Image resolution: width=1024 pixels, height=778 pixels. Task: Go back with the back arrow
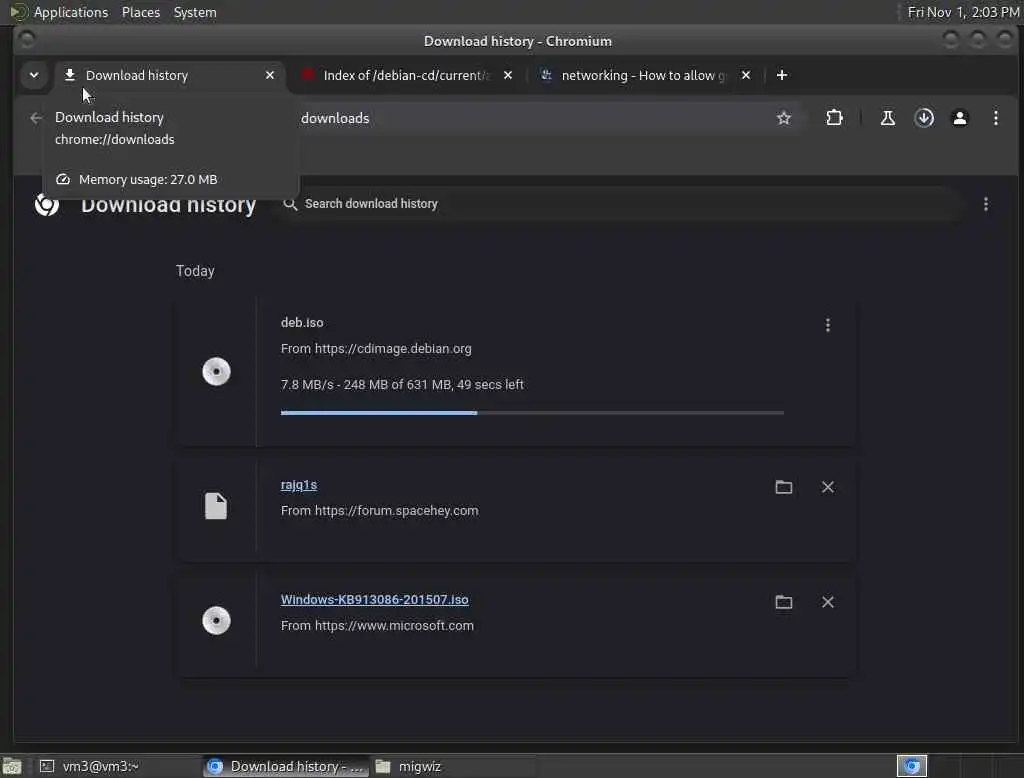tap(36, 118)
